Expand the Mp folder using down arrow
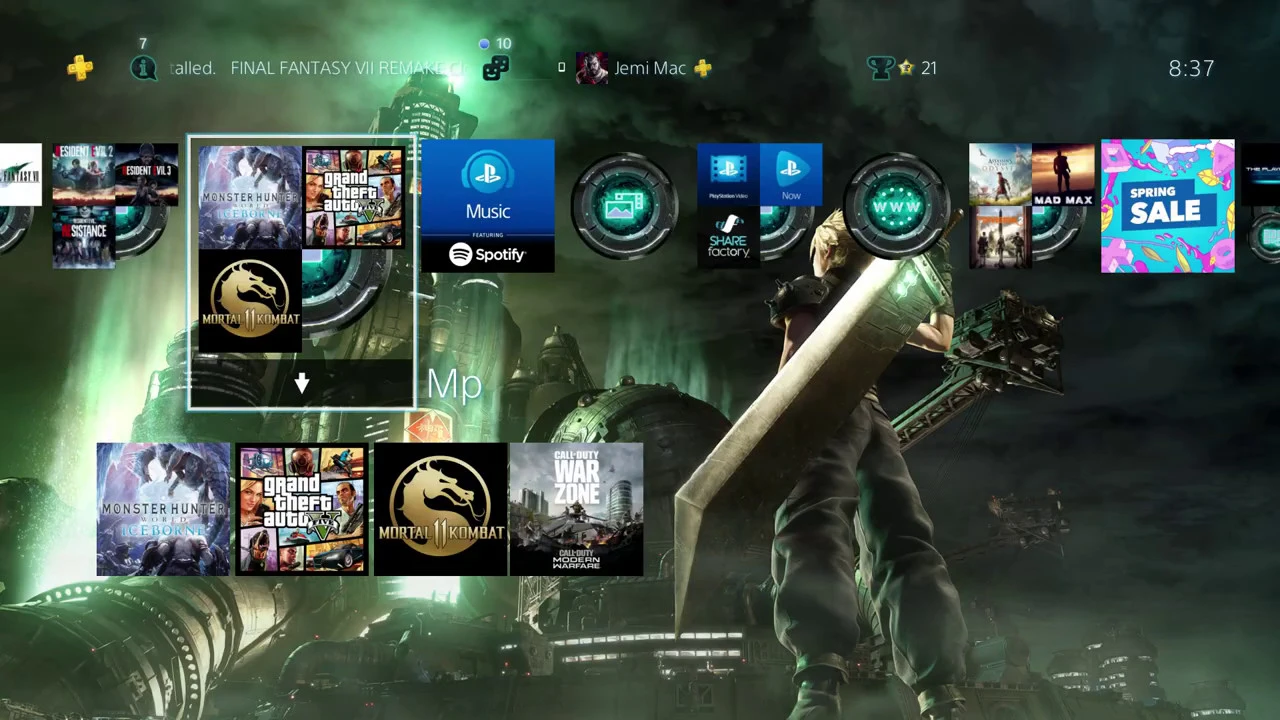This screenshot has height=720, width=1280. (x=301, y=383)
